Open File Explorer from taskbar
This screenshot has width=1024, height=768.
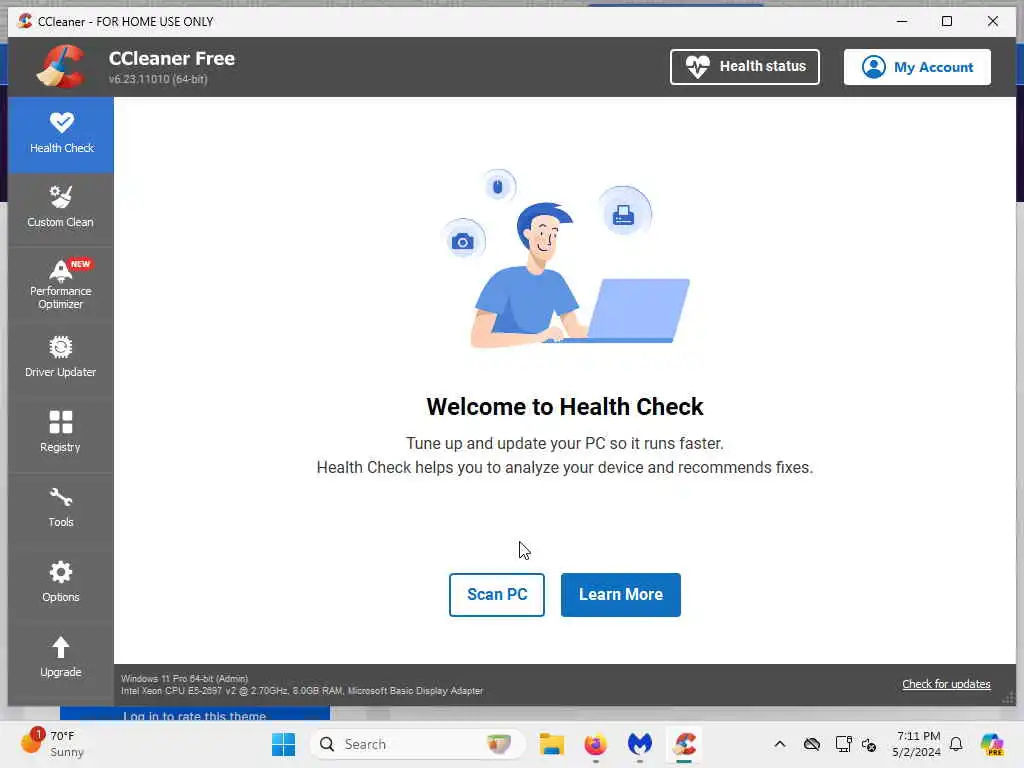(x=551, y=744)
